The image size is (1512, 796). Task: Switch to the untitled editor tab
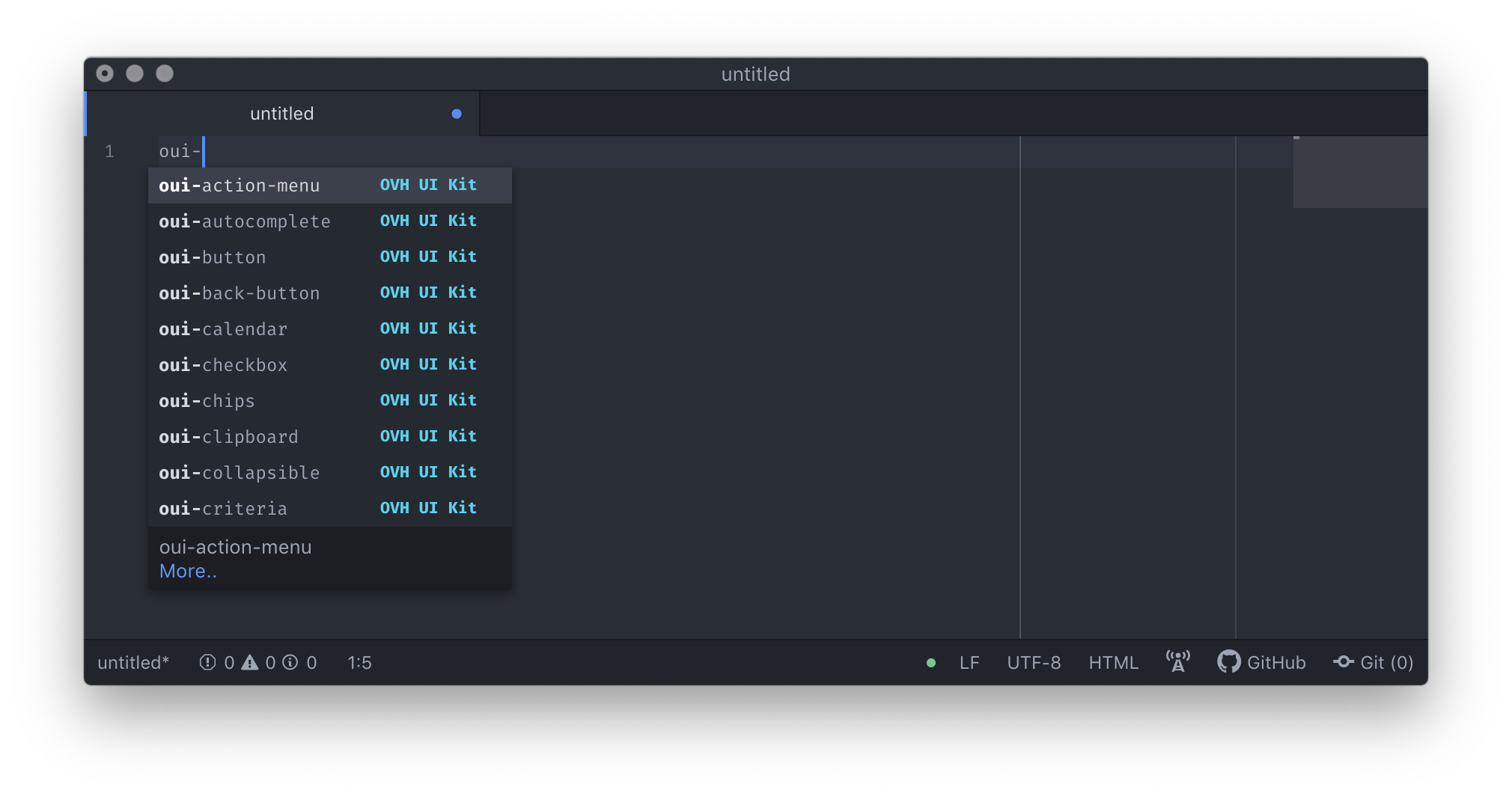pyautogui.click(x=283, y=114)
